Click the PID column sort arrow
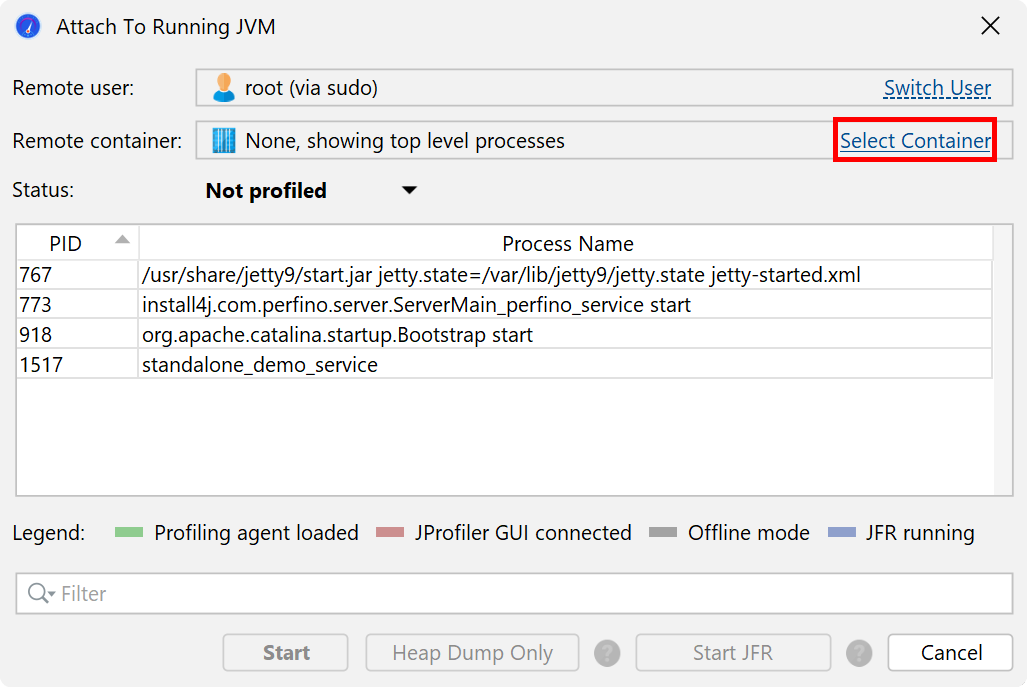 point(122,240)
